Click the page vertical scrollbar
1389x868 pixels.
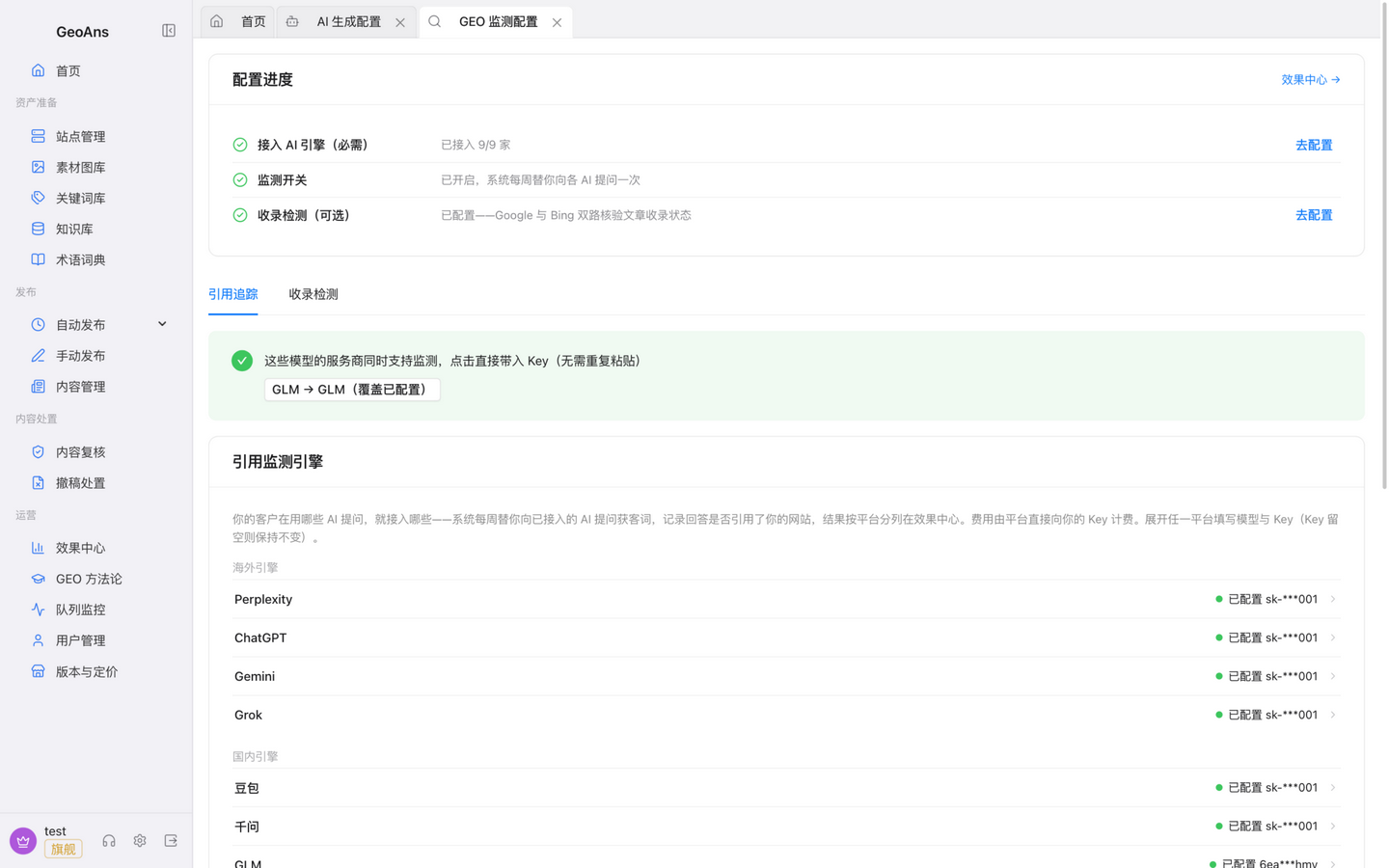pos(1384,244)
